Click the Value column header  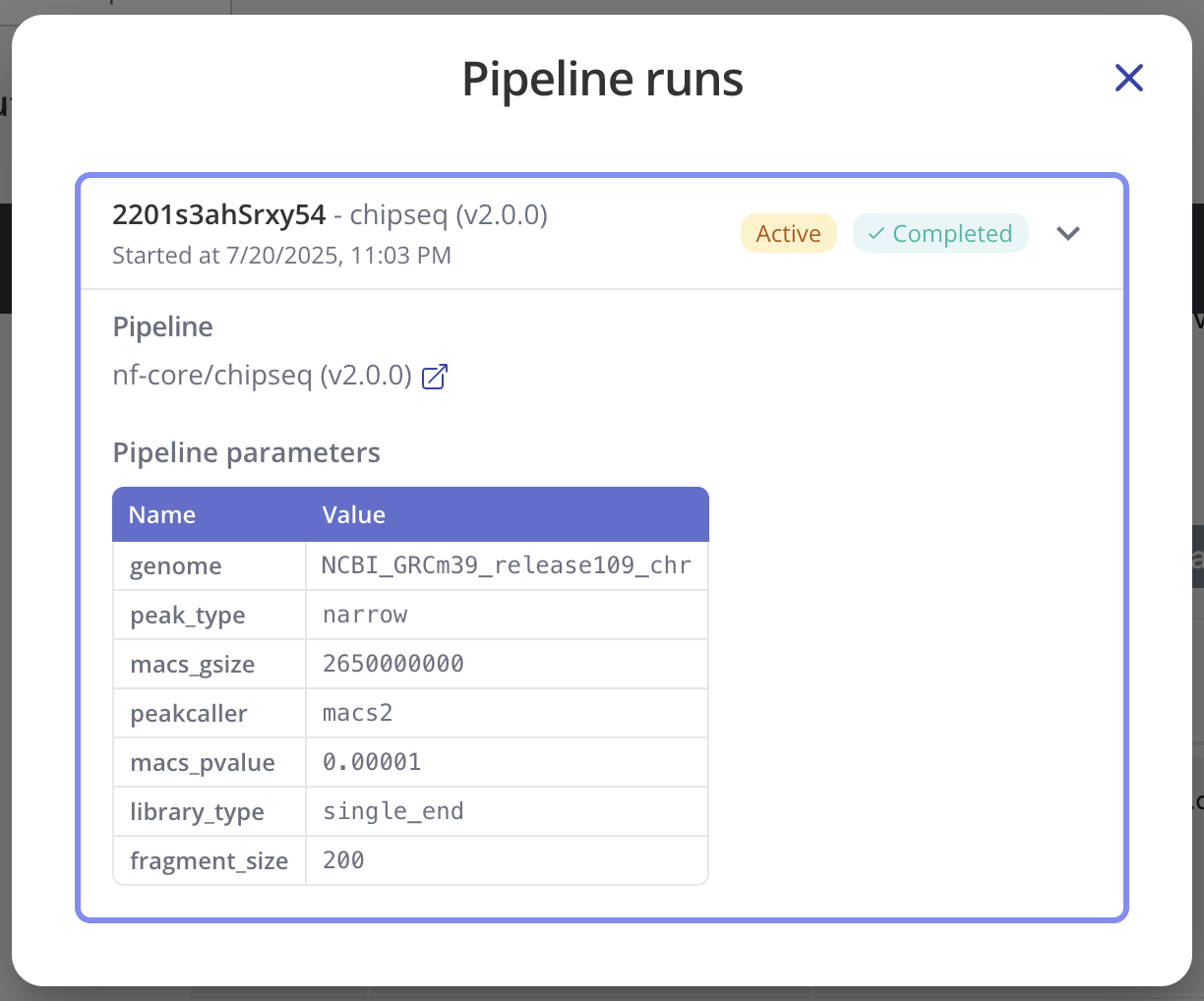(354, 515)
